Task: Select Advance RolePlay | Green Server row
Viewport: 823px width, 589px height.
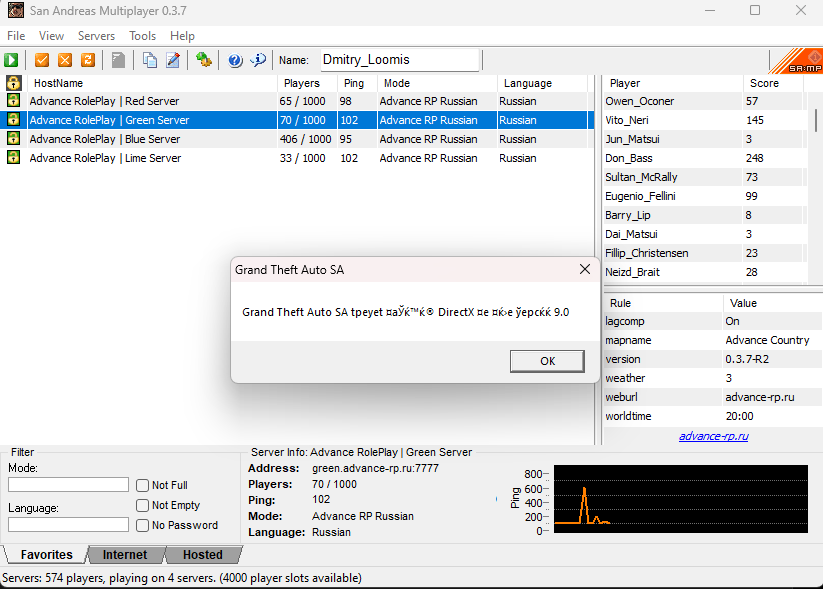Action: point(297,120)
